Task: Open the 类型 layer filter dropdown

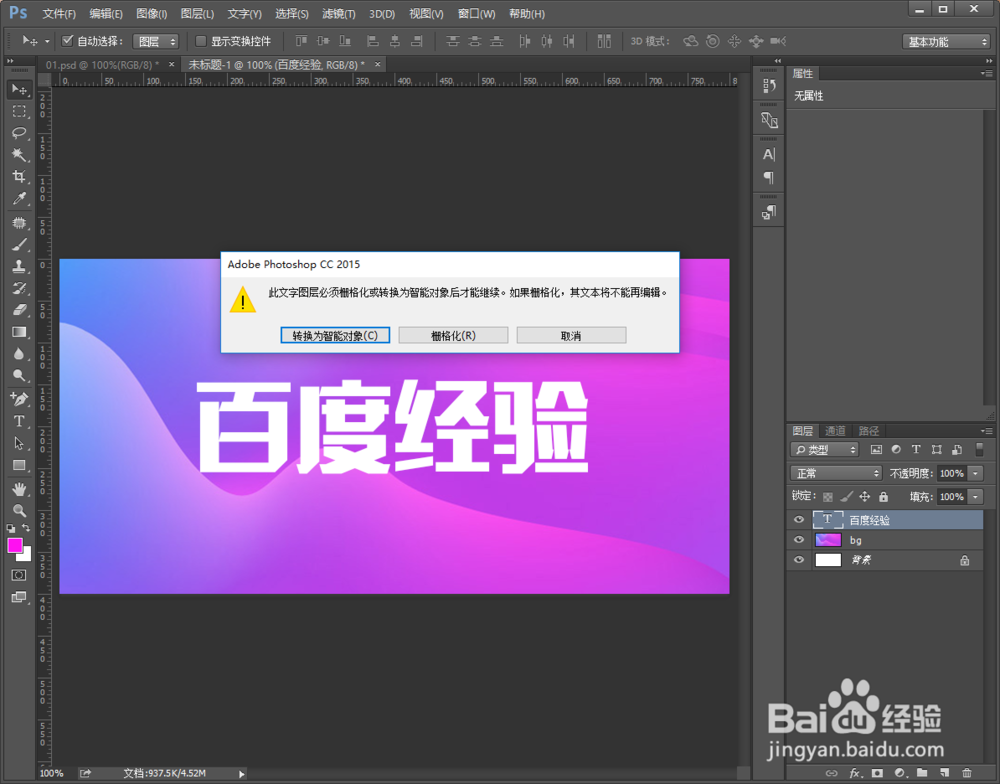Action: (825, 450)
